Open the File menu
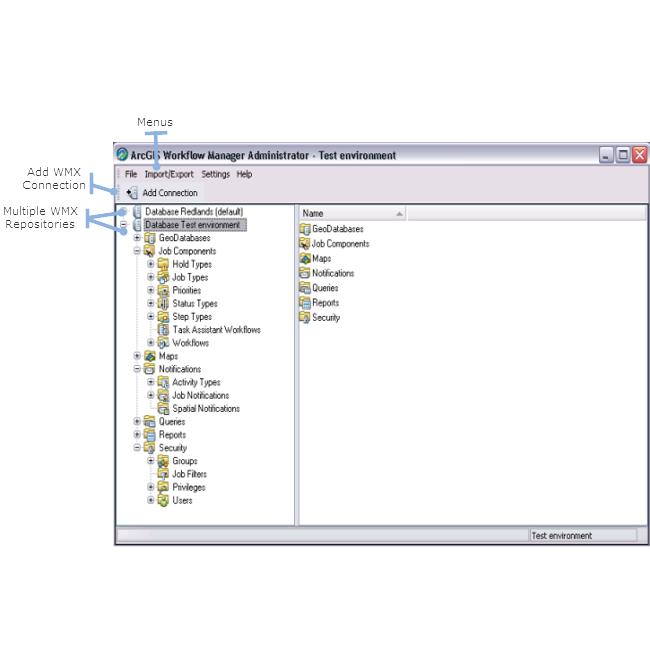 coord(131,174)
